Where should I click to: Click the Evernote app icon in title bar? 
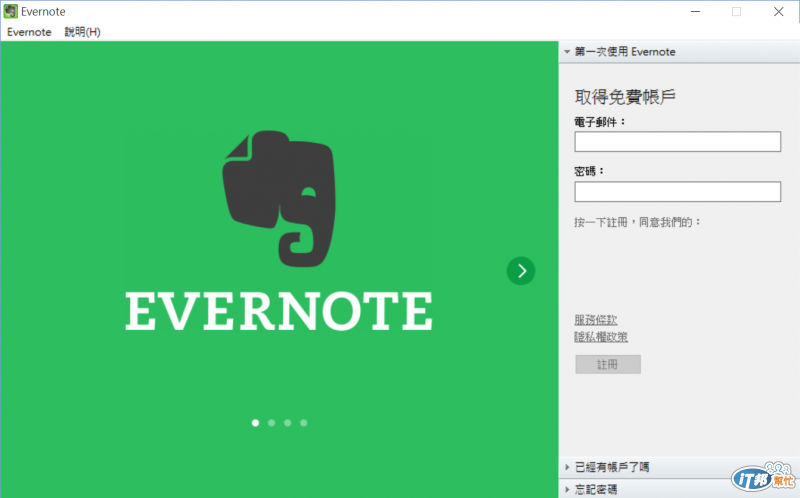(x=10, y=11)
